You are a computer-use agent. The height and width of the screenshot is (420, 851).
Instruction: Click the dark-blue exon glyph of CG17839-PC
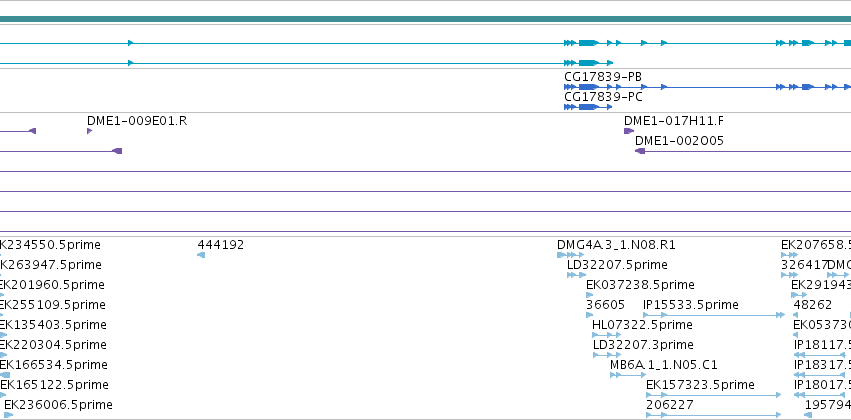[x=588, y=107]
